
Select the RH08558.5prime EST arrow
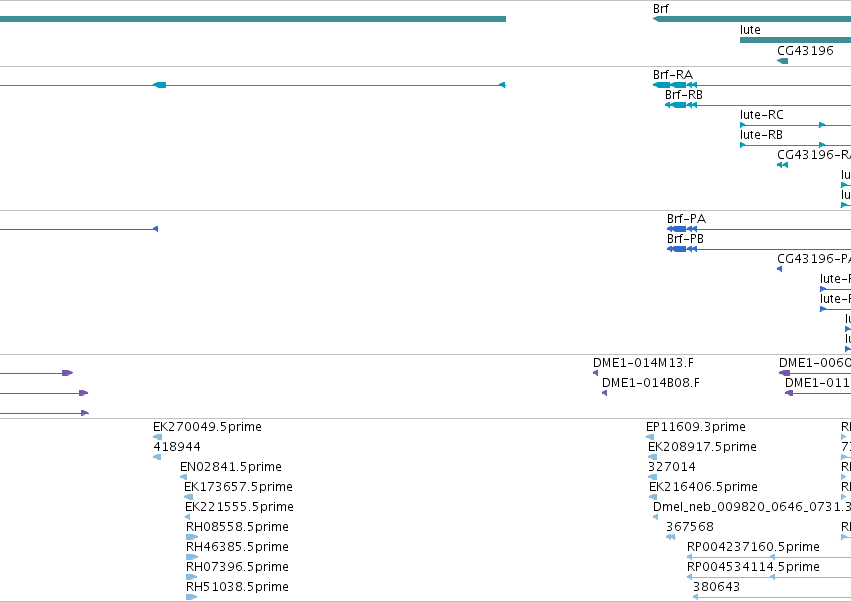[x=192, y=537]
